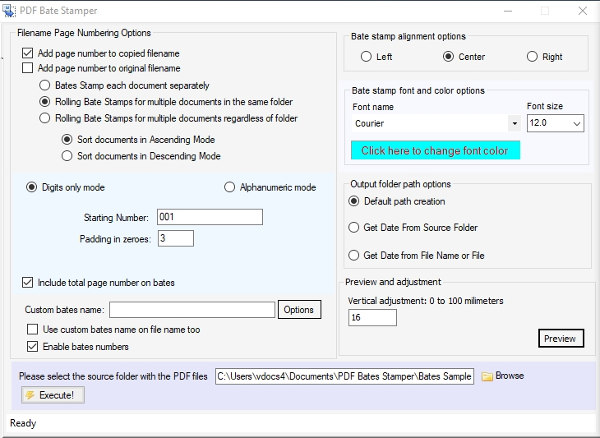Click the Browse folder icon
This screenshot has height=438, width=600.
[x=487, y=376]
